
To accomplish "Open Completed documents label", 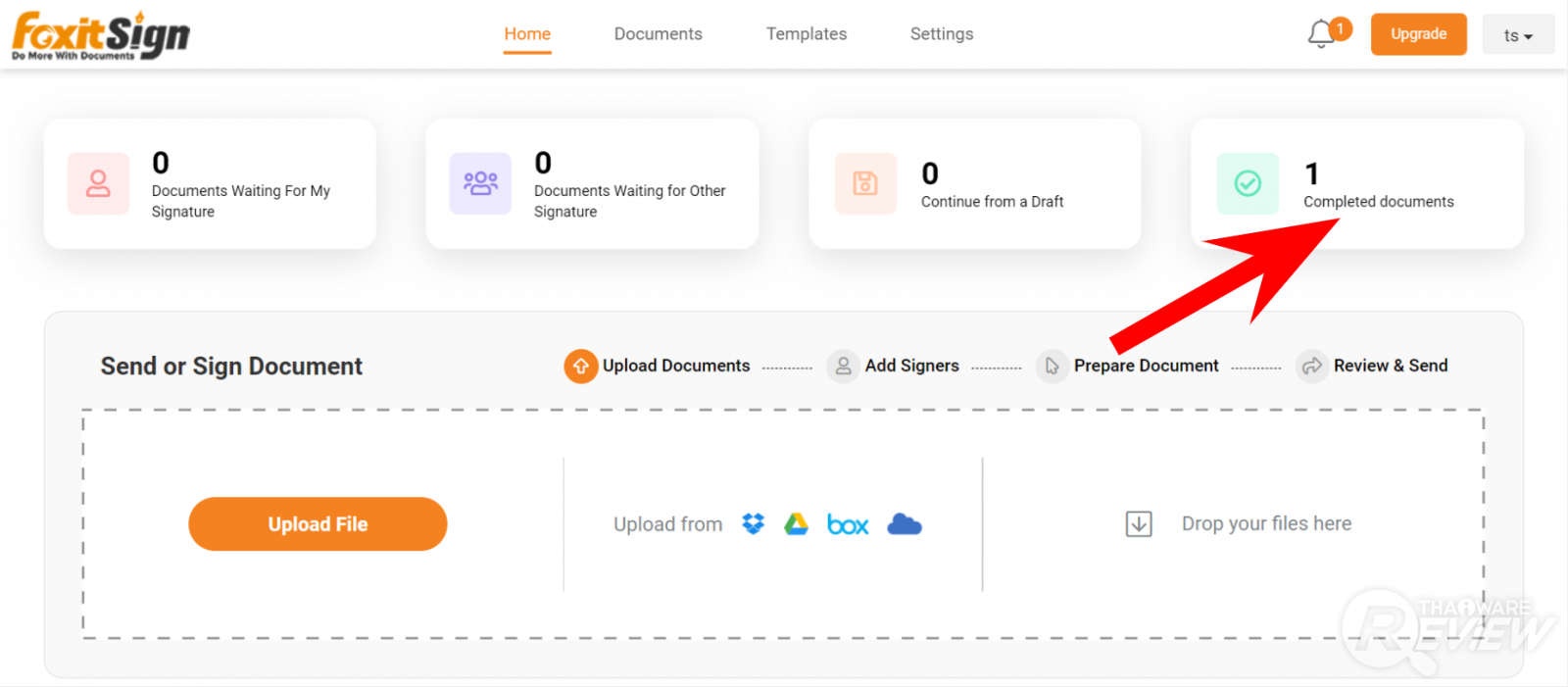I will [1379, 202].
